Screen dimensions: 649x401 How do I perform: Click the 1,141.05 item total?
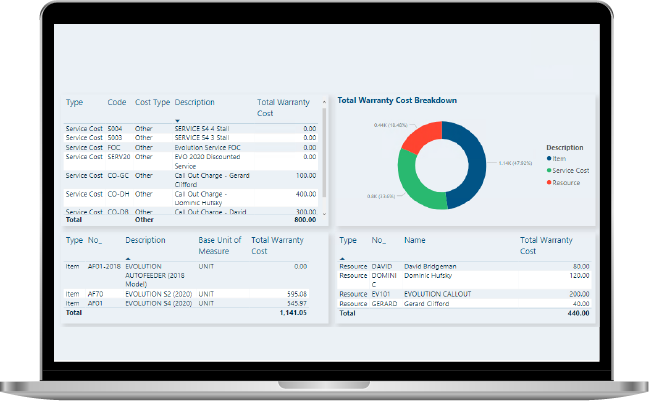(x=293, y=313)
